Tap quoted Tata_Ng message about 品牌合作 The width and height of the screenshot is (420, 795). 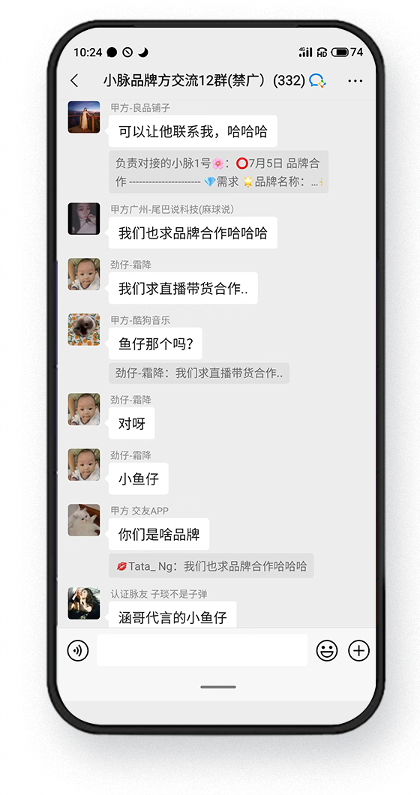[211, 566]
